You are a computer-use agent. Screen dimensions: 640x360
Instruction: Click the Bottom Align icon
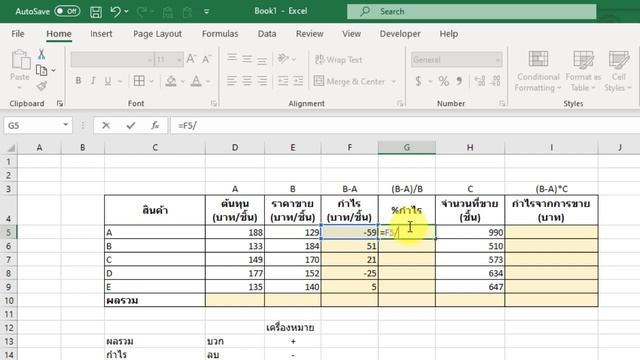click(x=262, y=60)
